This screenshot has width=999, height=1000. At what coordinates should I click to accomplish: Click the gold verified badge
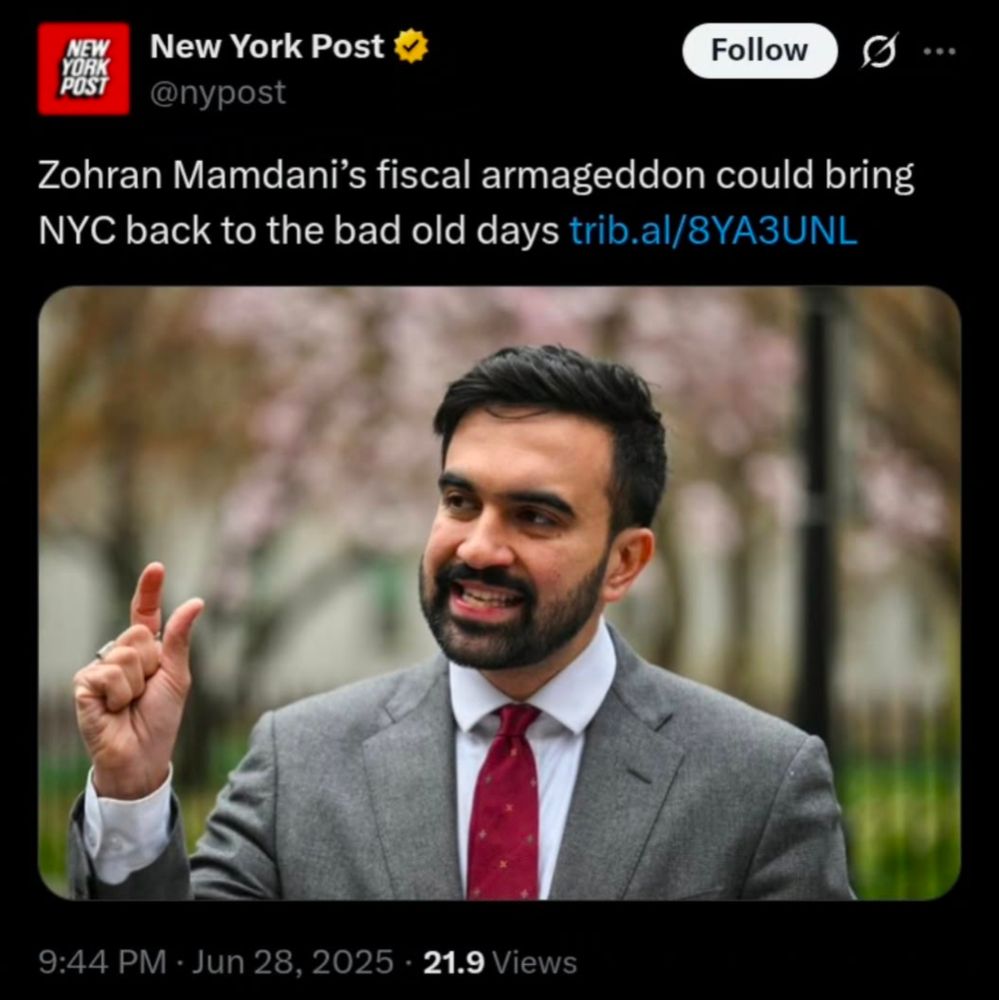coord(411,46)
